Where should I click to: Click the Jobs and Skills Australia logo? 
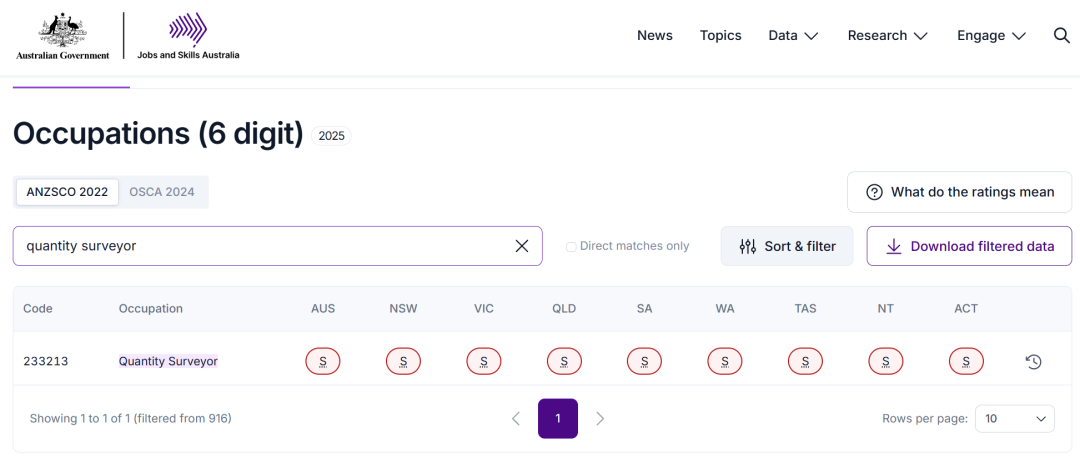click(x=188, y=36)
